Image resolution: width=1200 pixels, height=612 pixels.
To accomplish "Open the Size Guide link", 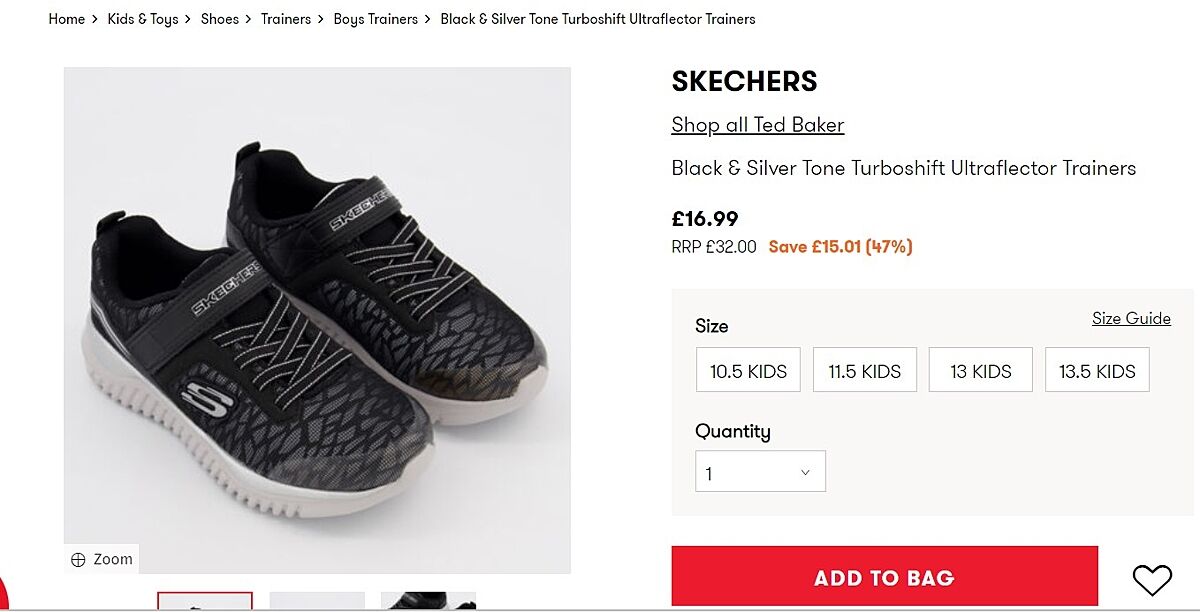I will pos(1131,318).
